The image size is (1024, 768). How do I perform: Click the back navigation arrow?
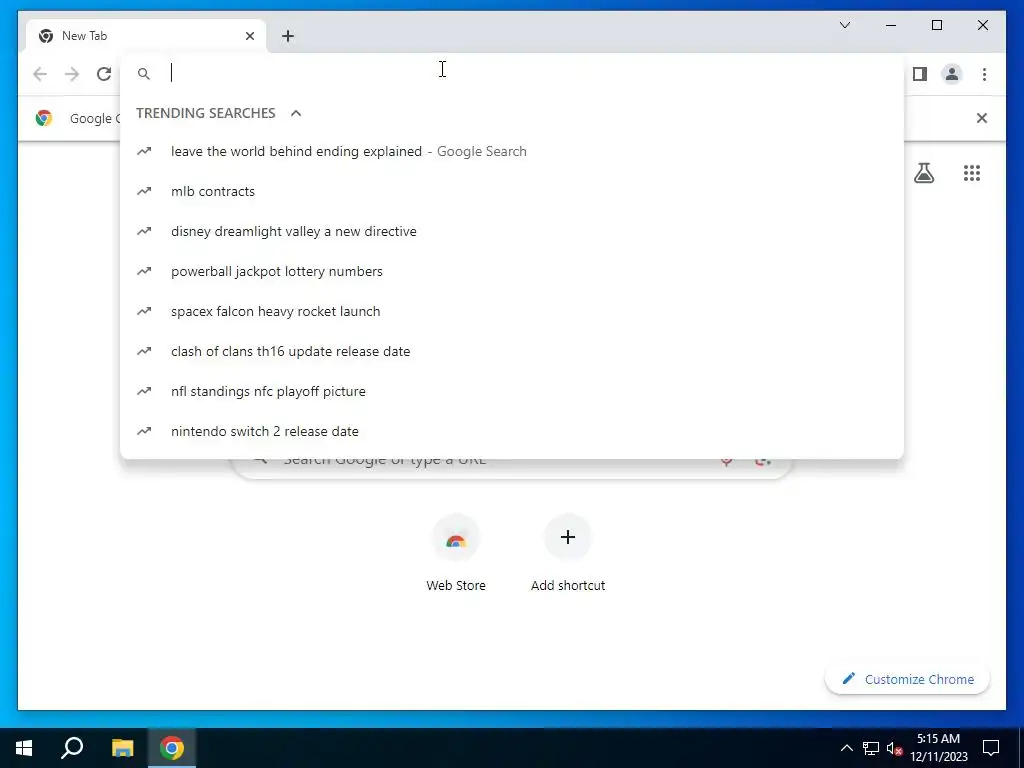[40, 74]
